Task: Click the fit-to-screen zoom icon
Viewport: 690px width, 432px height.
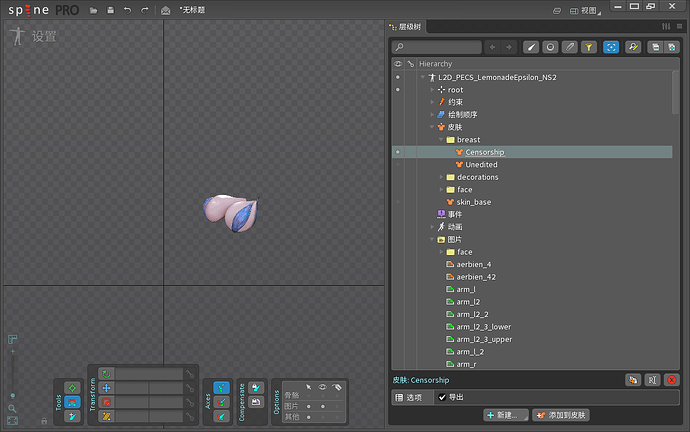Action: point(12,421)
